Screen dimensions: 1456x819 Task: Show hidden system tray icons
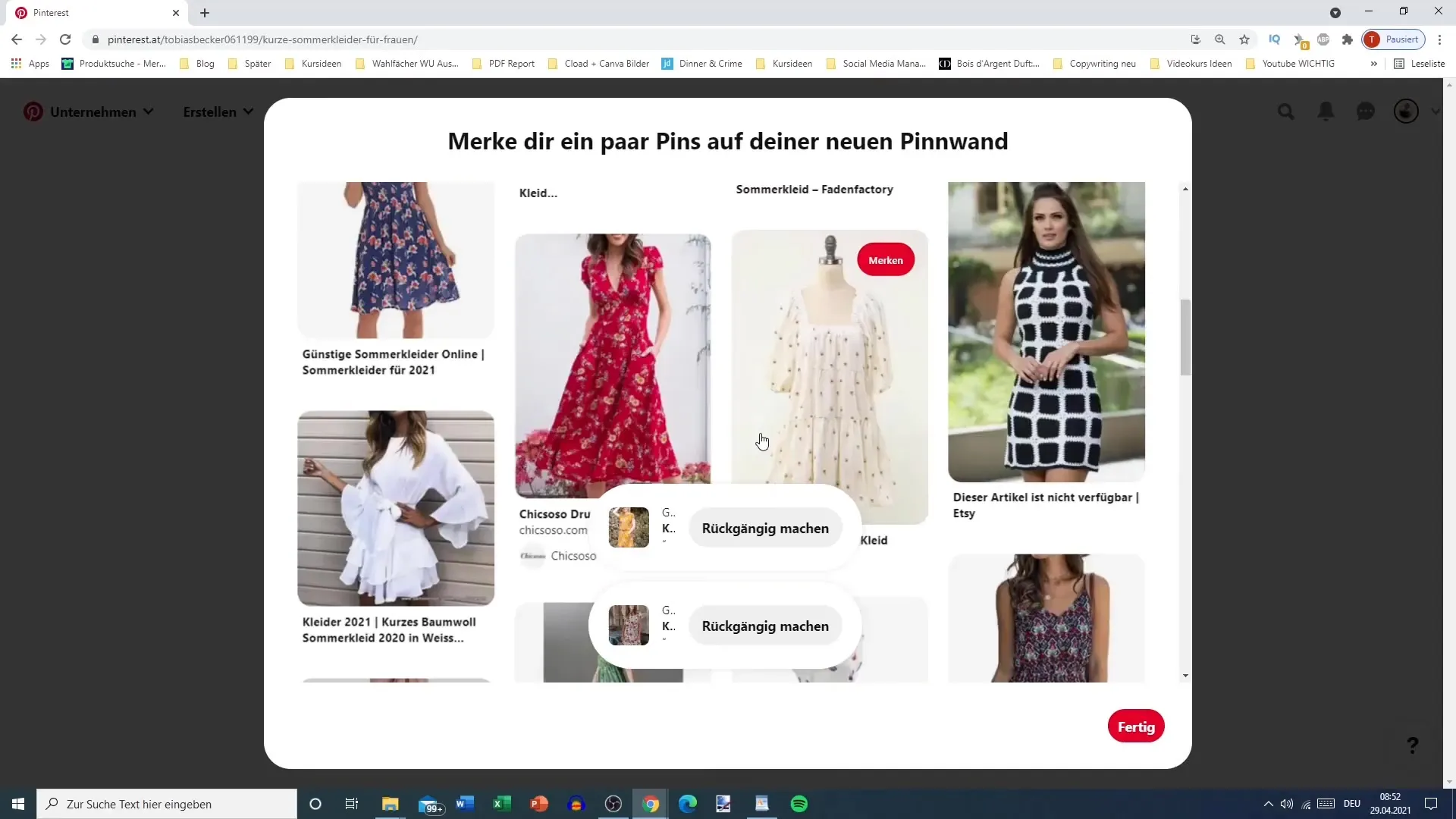pyautogui.click(x=1268, y=804)
